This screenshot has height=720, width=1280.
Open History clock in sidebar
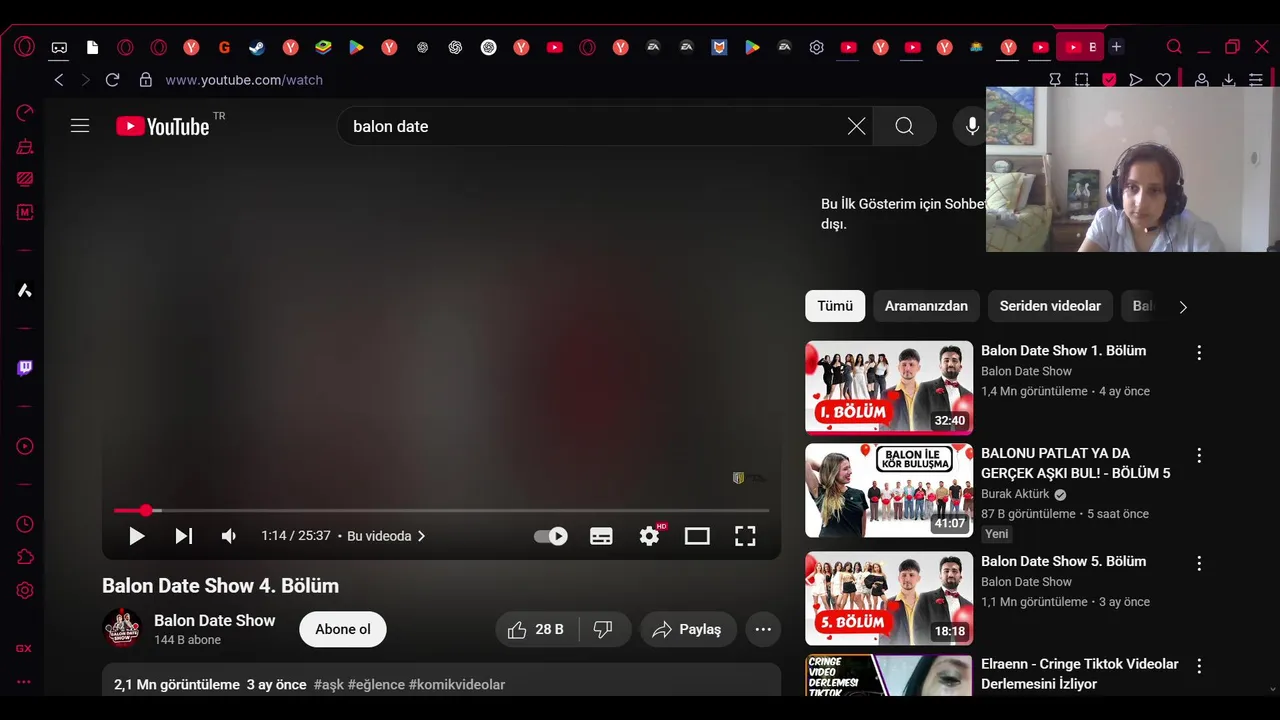point(25,524)
